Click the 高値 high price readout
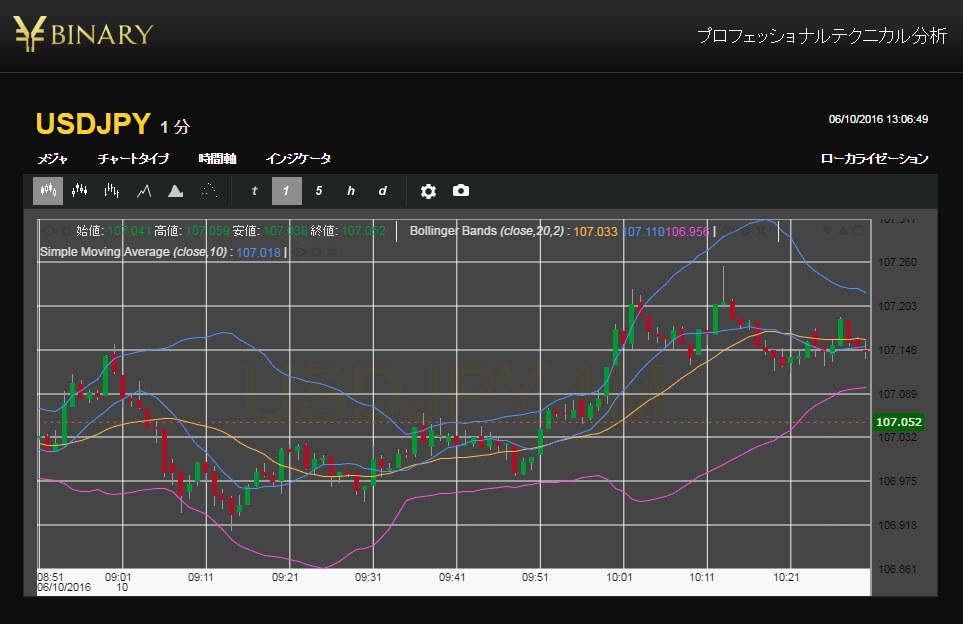The image size is (963, 624). 192,231
